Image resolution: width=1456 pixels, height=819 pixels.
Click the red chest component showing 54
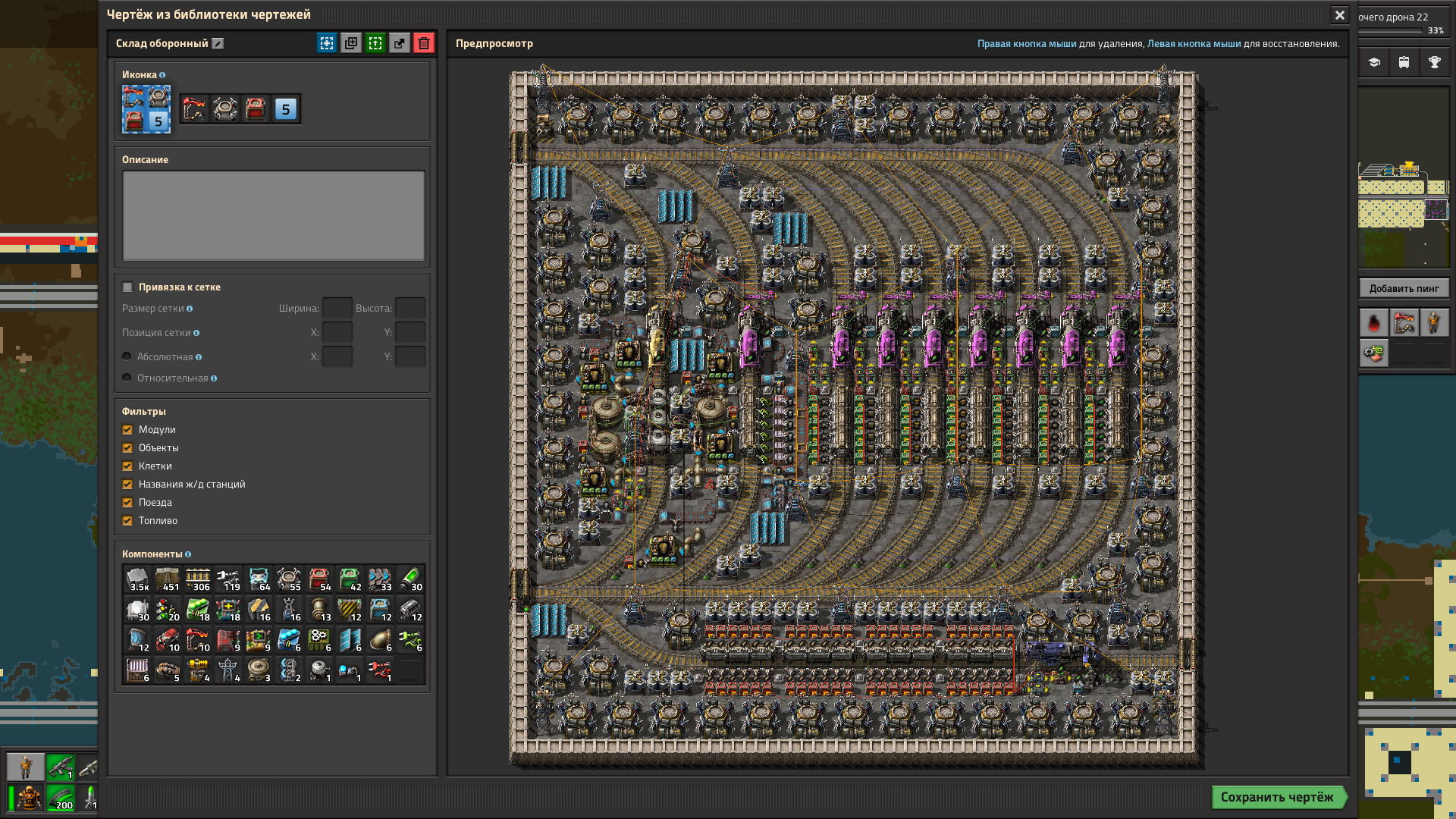(319, 579)
